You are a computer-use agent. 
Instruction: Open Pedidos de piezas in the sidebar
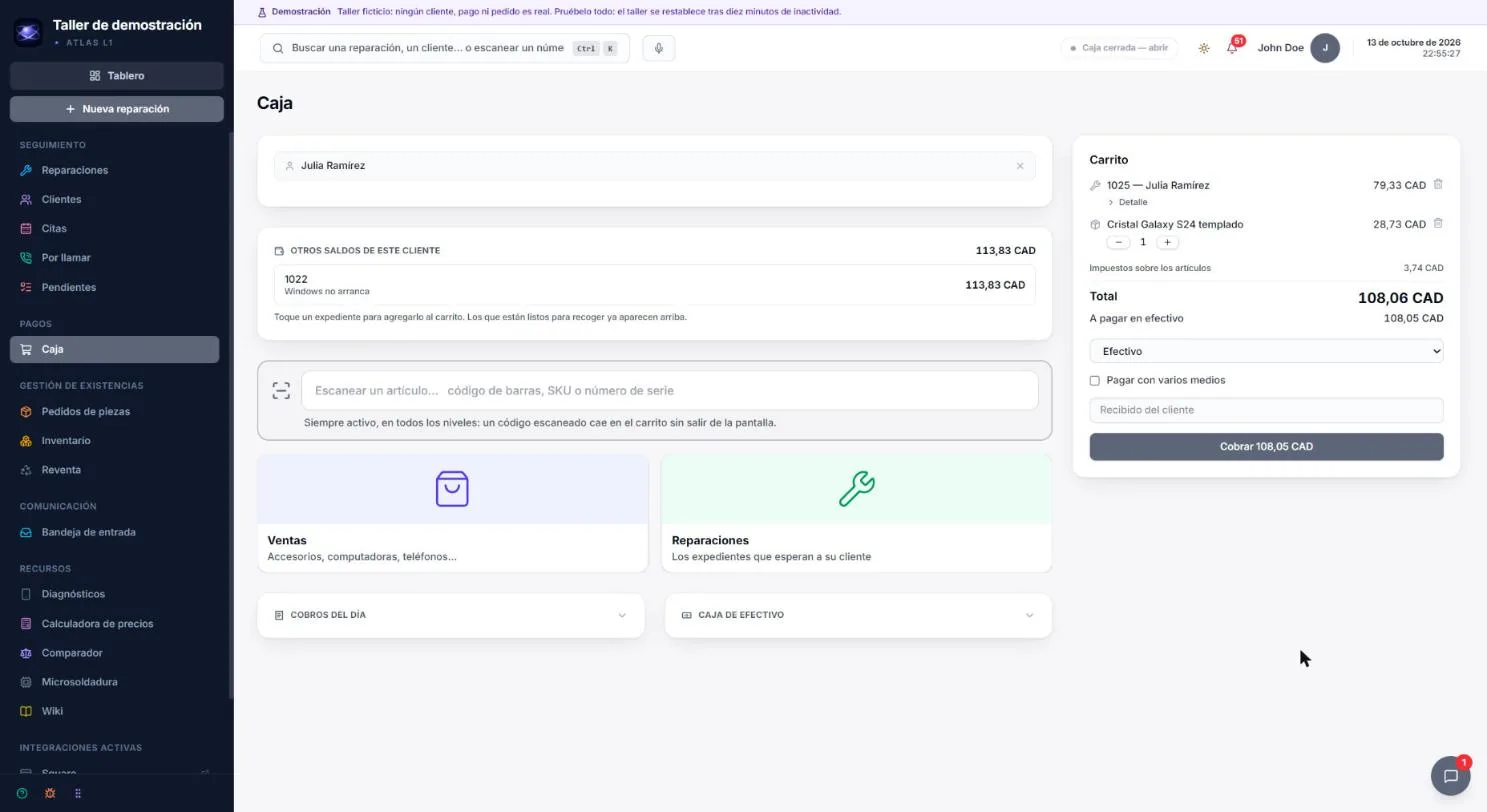[115, 412]
